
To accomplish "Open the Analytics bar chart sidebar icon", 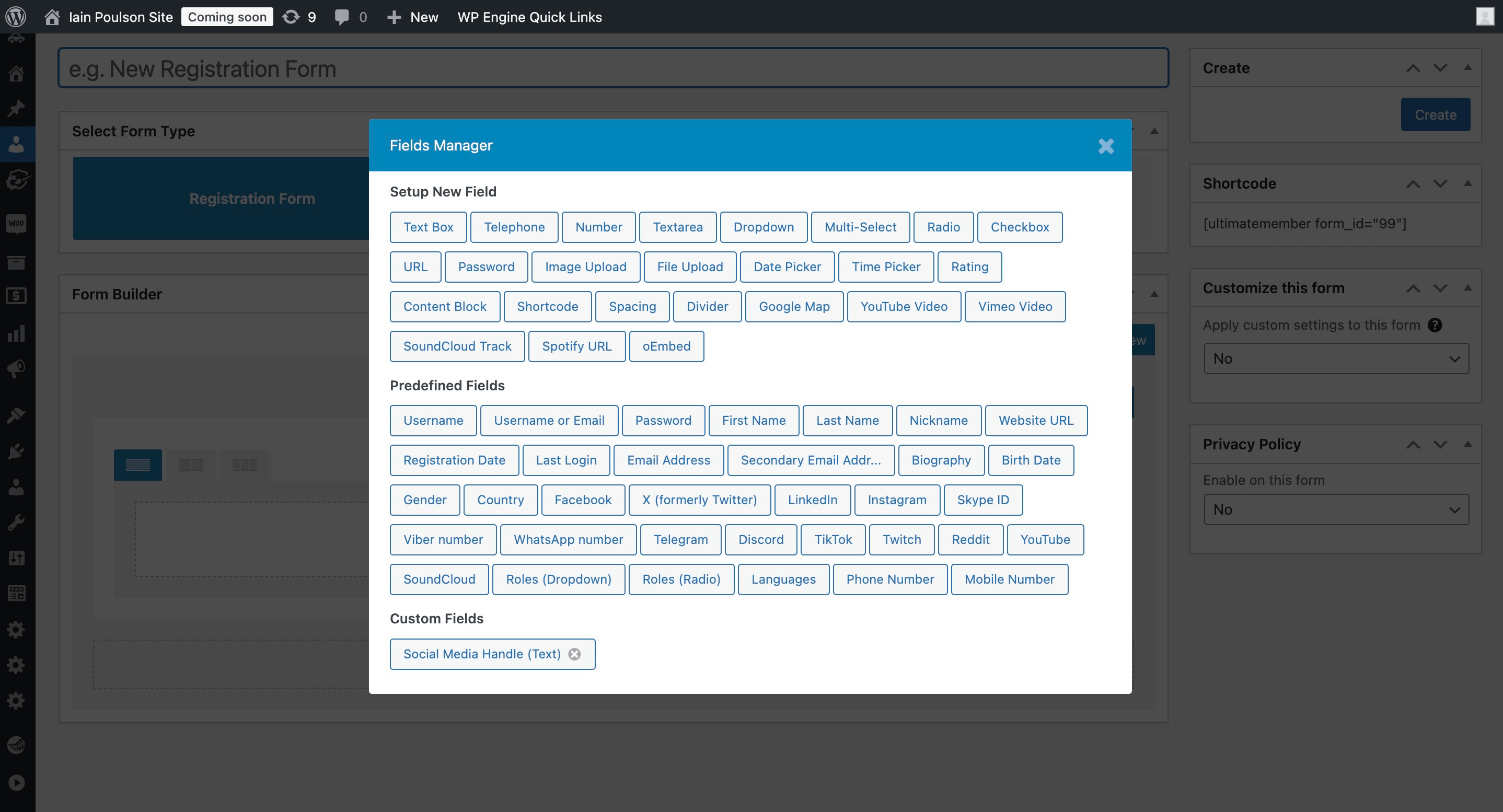I will pos(16,333).
